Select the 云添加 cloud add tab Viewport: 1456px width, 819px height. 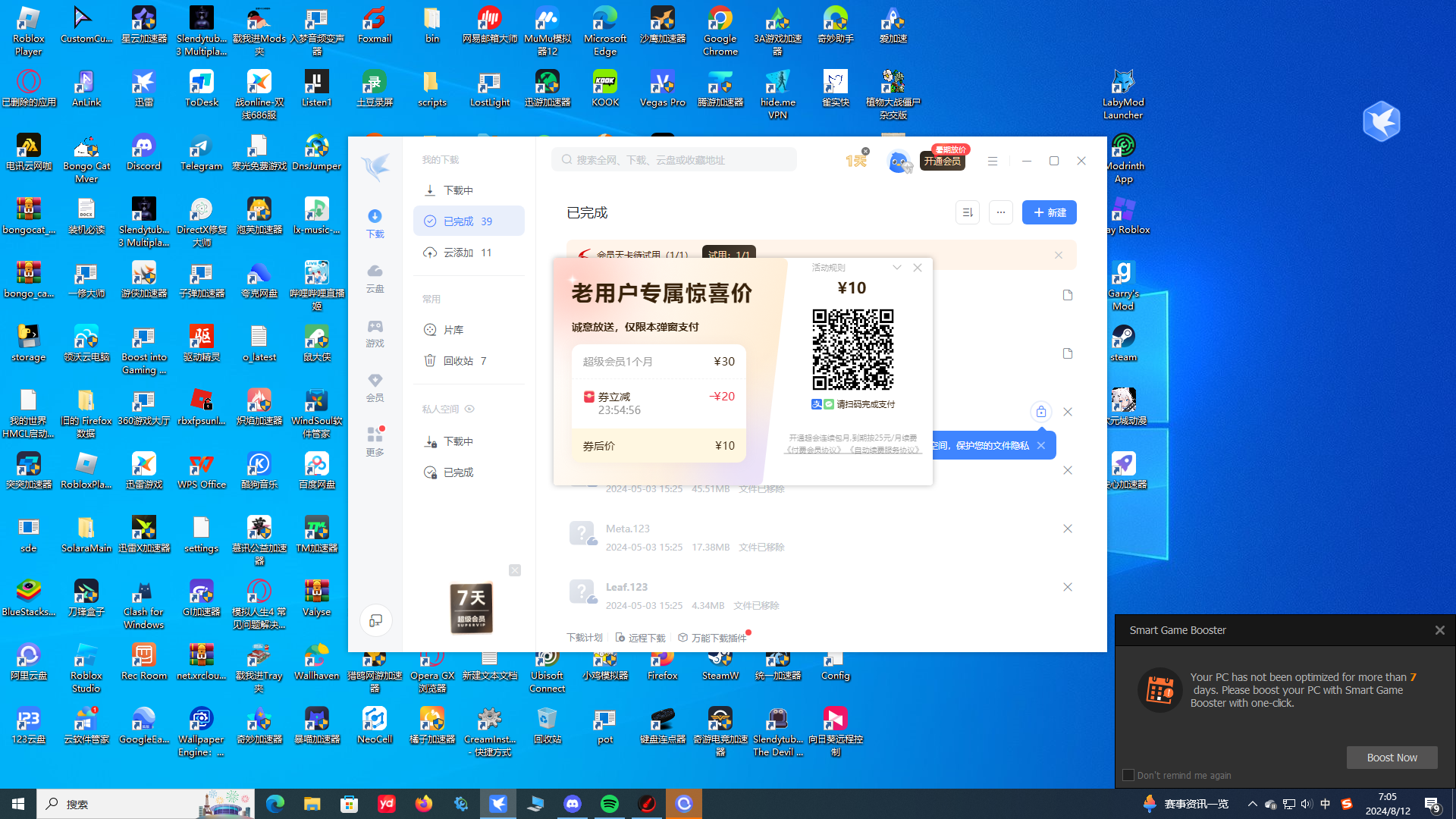coord(458,253)
